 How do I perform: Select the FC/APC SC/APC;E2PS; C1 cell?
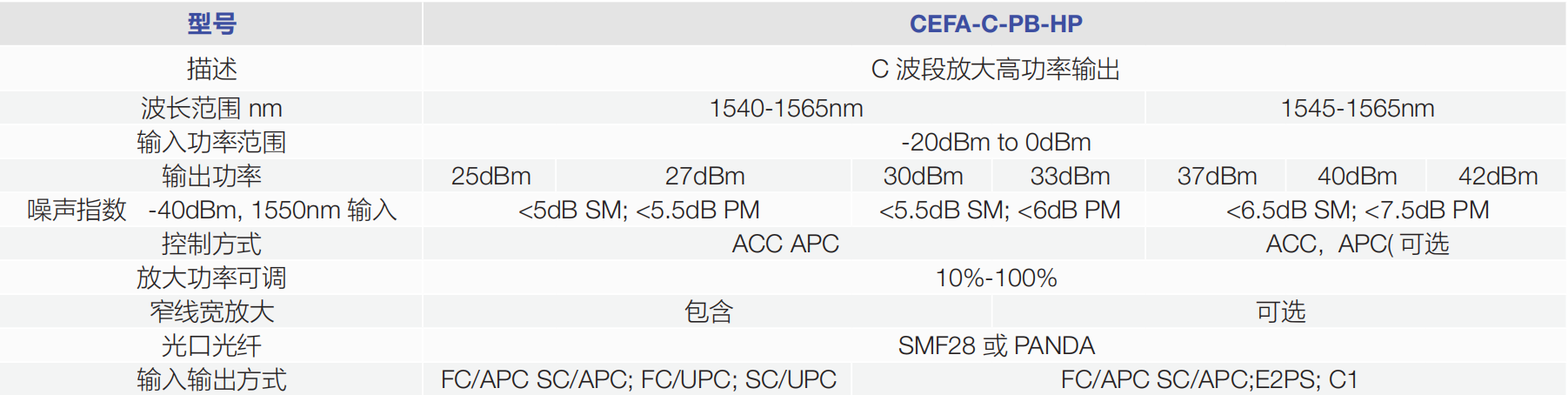tap(1209, 379)
